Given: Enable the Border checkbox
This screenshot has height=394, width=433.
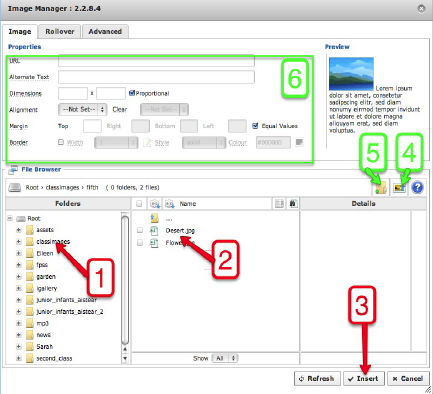Looking at the screenshot, I should click(x=61, y=142).
